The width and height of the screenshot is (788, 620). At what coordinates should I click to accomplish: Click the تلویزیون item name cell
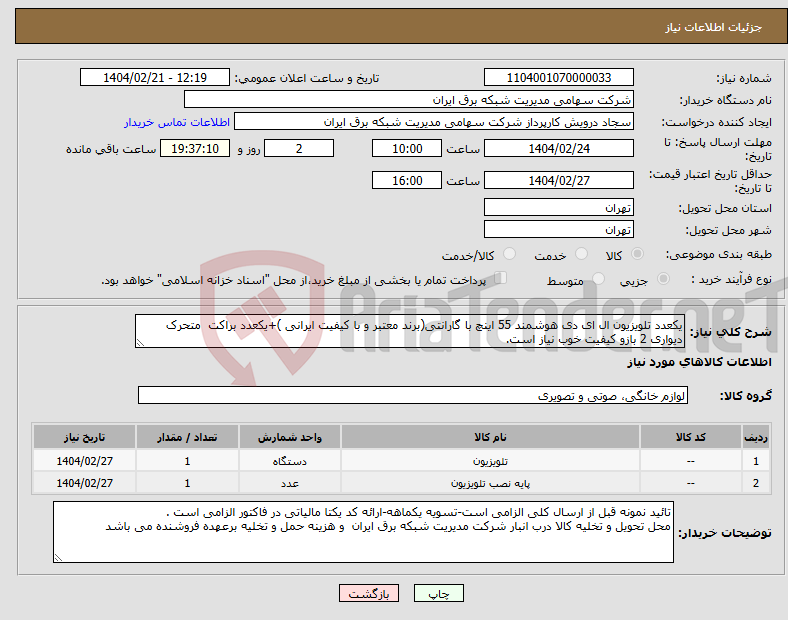pos(490,461)
